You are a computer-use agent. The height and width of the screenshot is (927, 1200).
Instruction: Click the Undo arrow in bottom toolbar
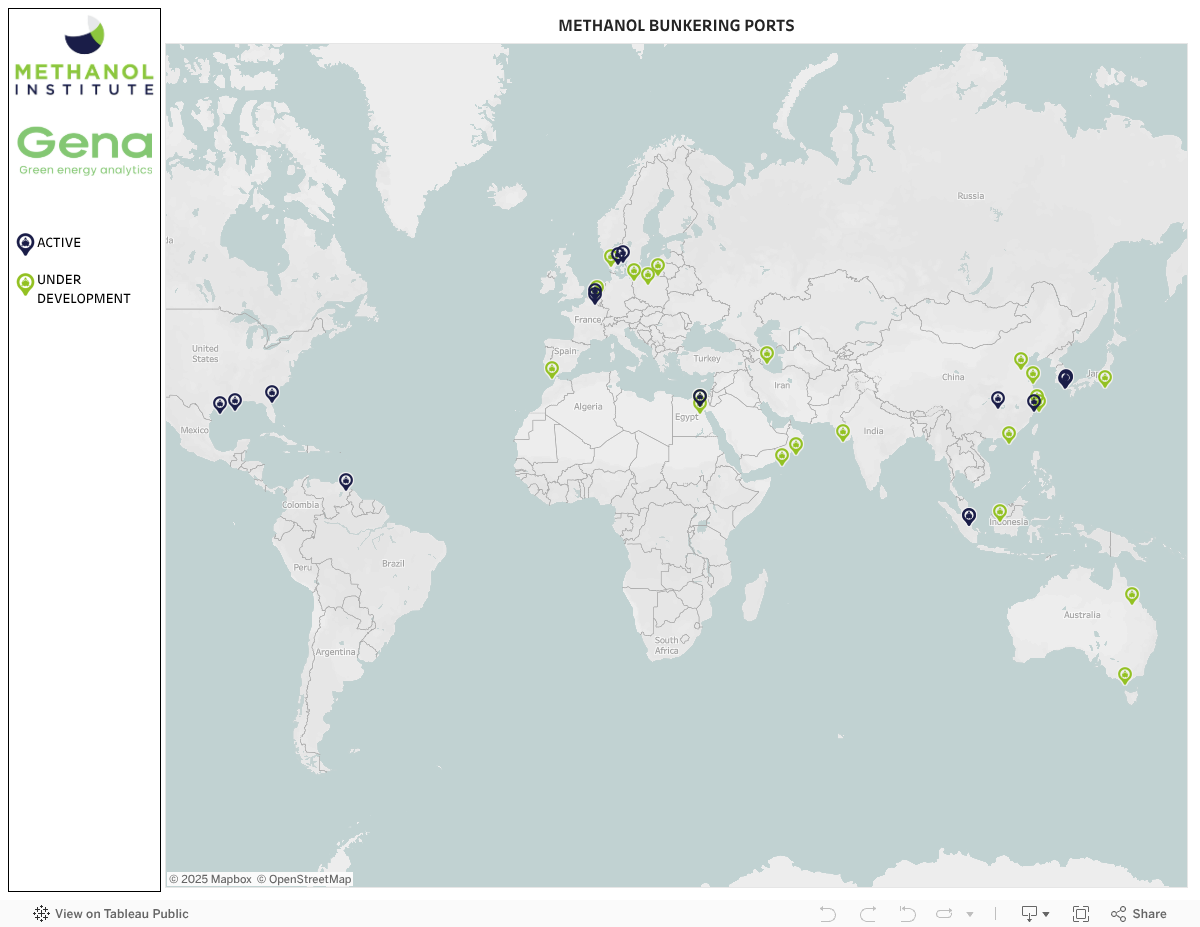tap(827, 914)
